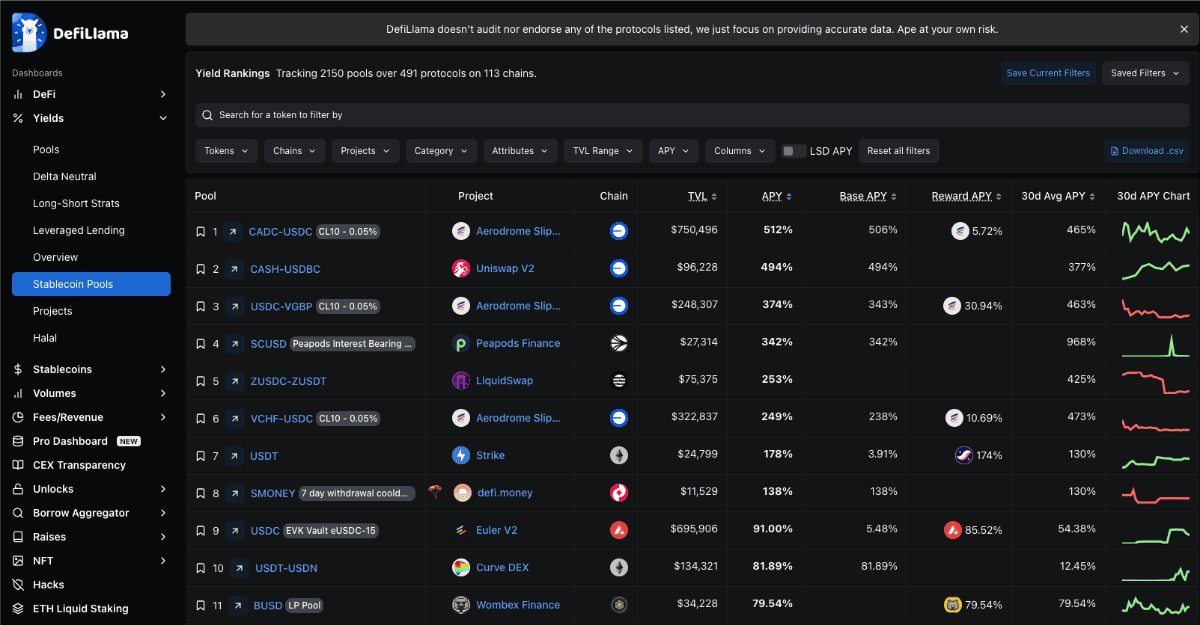Dismiss the disclaimer banner
Image resolution: width=1200 pixels, height=625 pixels.
coord(1184,30)
